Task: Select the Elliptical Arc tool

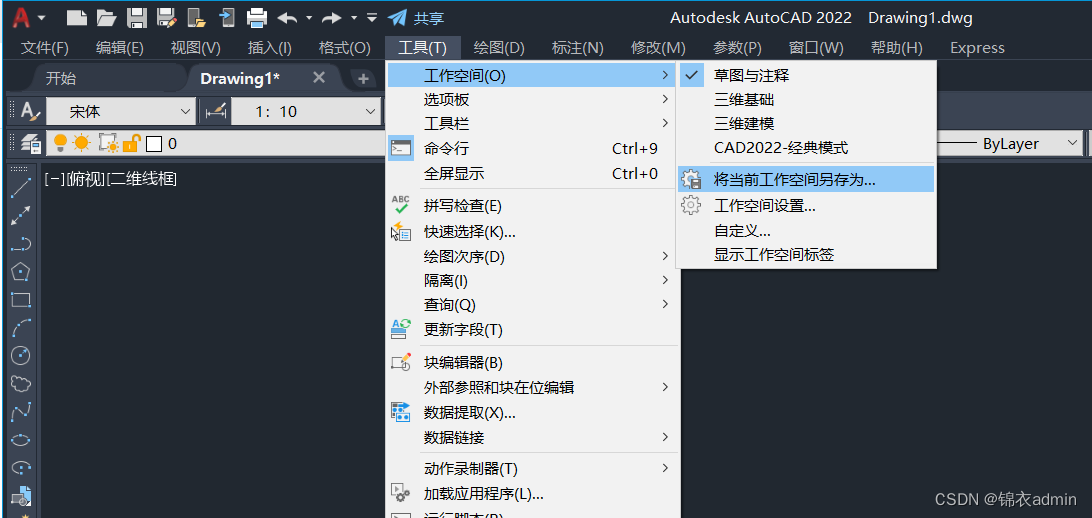Action: pos(21,467)
